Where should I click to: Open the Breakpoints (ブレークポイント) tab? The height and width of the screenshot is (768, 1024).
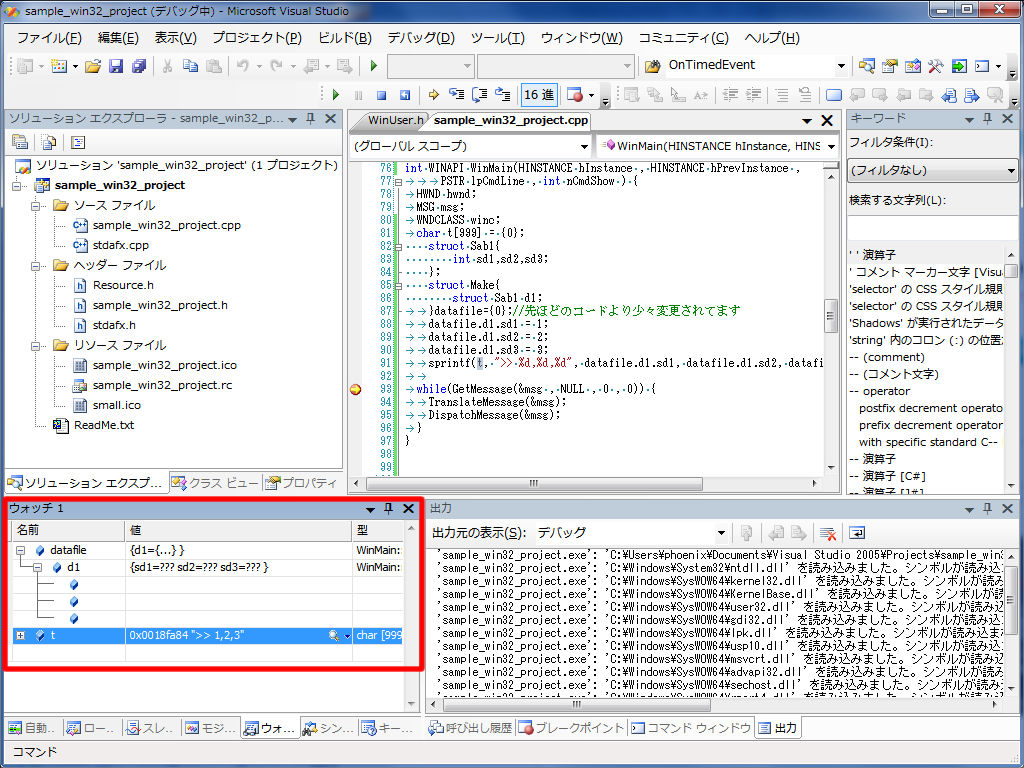tap(573, 728)
